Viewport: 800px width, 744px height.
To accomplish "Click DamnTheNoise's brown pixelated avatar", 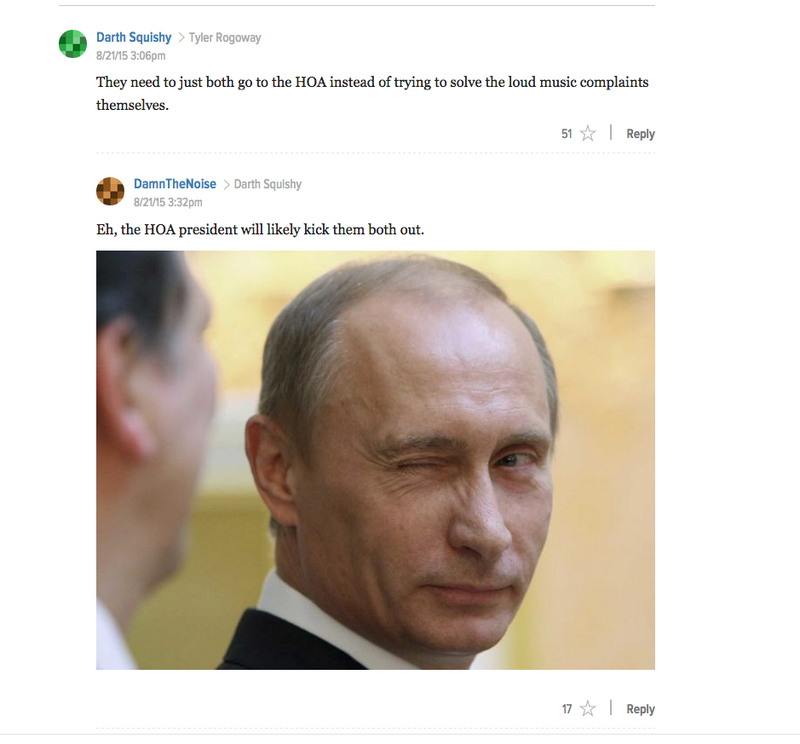I will 110,191.
